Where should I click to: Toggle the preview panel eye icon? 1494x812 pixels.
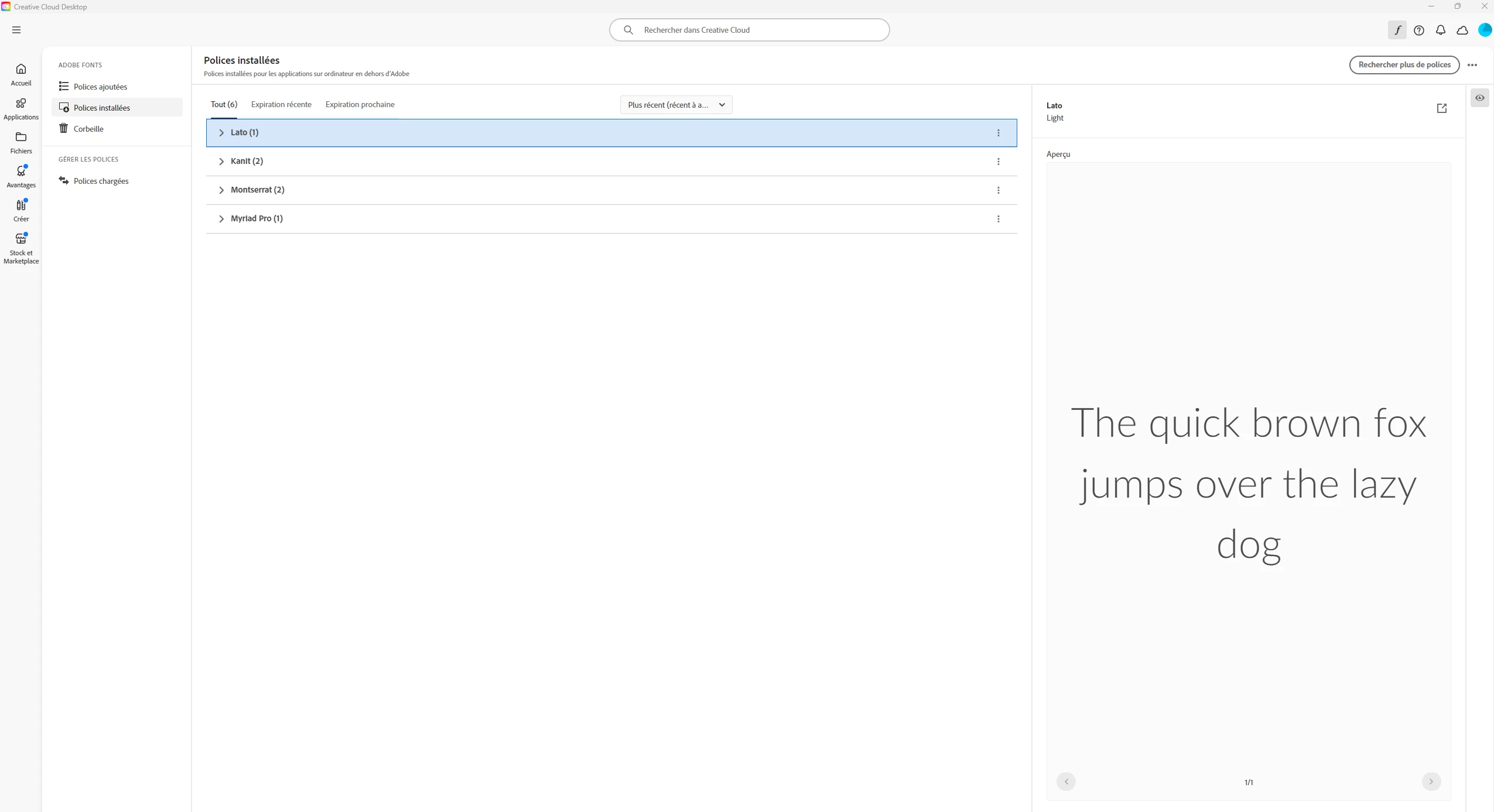click(x=1479, y=98)
